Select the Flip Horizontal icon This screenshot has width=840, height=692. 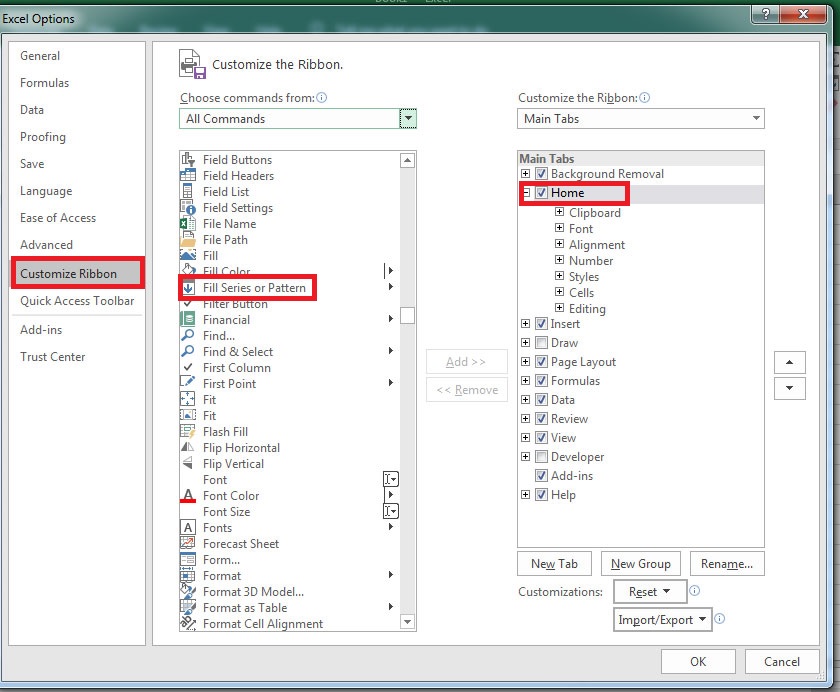coord(188,448)
